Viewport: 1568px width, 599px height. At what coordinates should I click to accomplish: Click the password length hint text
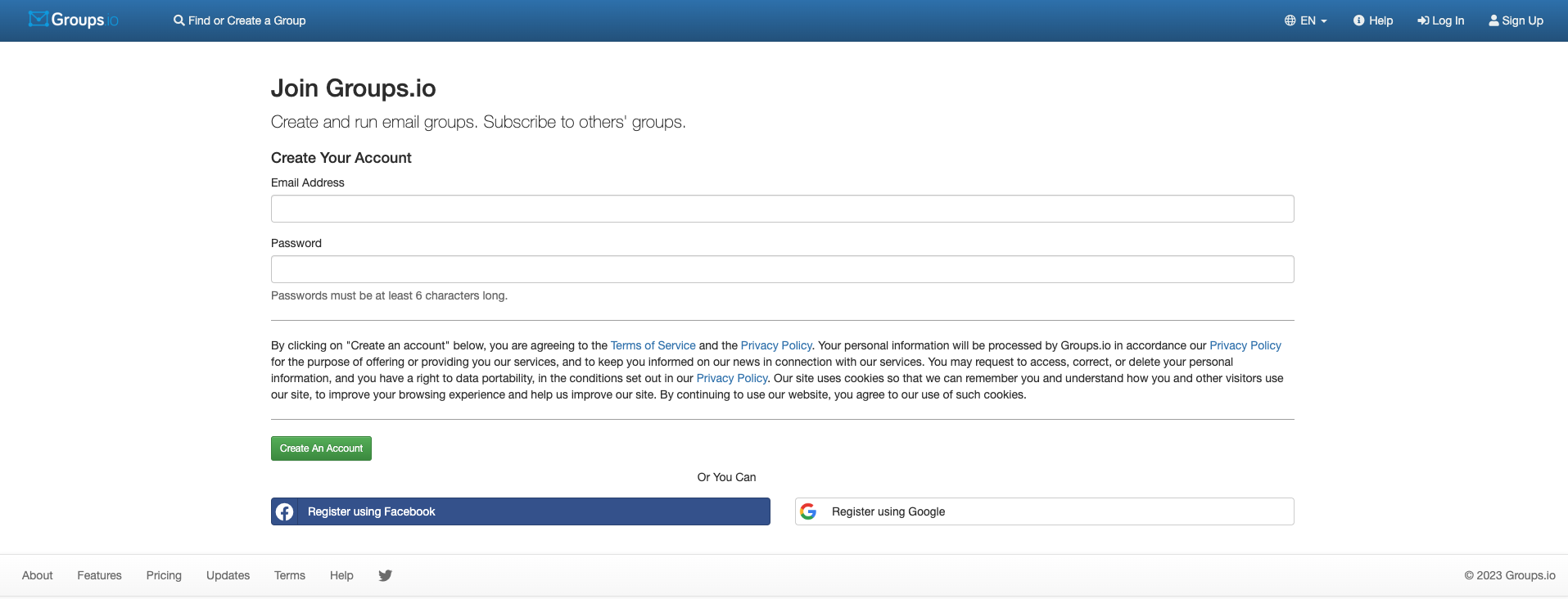[x=389, y=295]
